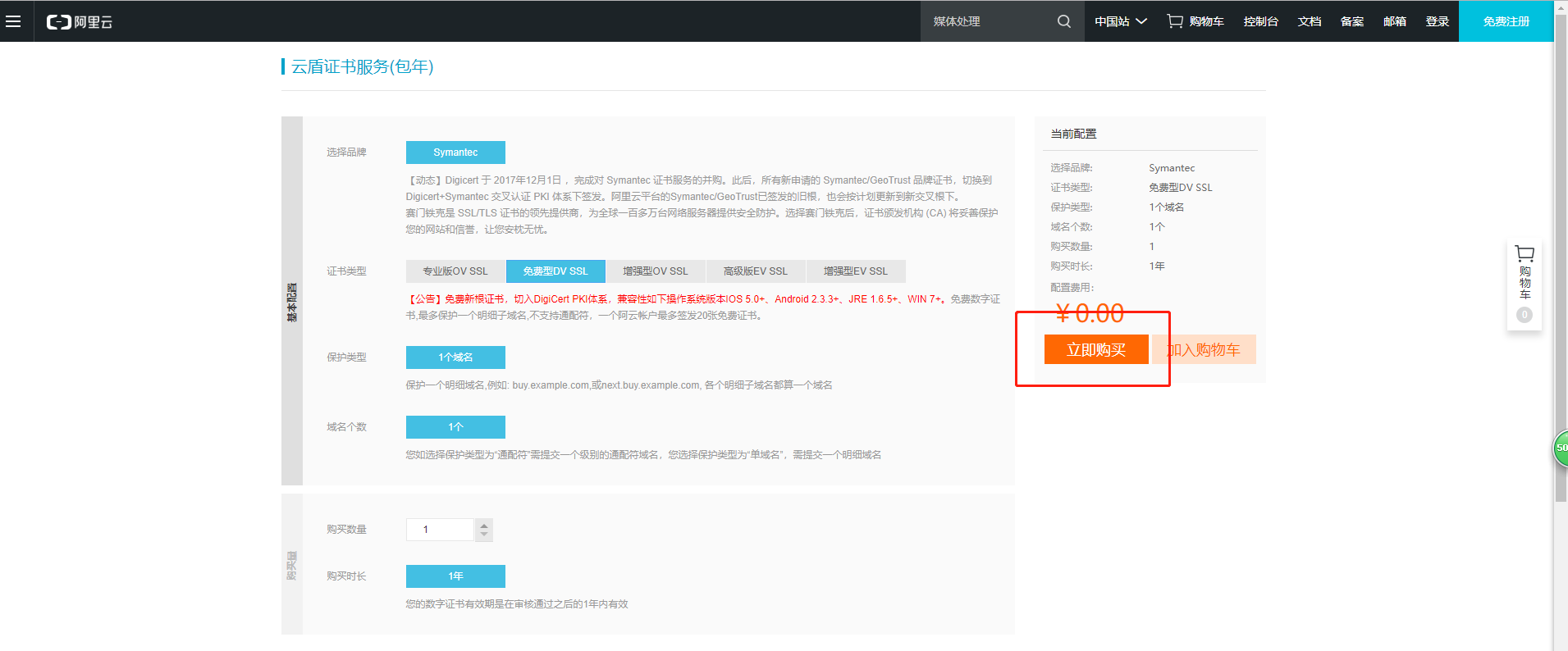Click the 免费注册 button
The width and height of the screenshot is (1568, 651).
point(1506,21)
